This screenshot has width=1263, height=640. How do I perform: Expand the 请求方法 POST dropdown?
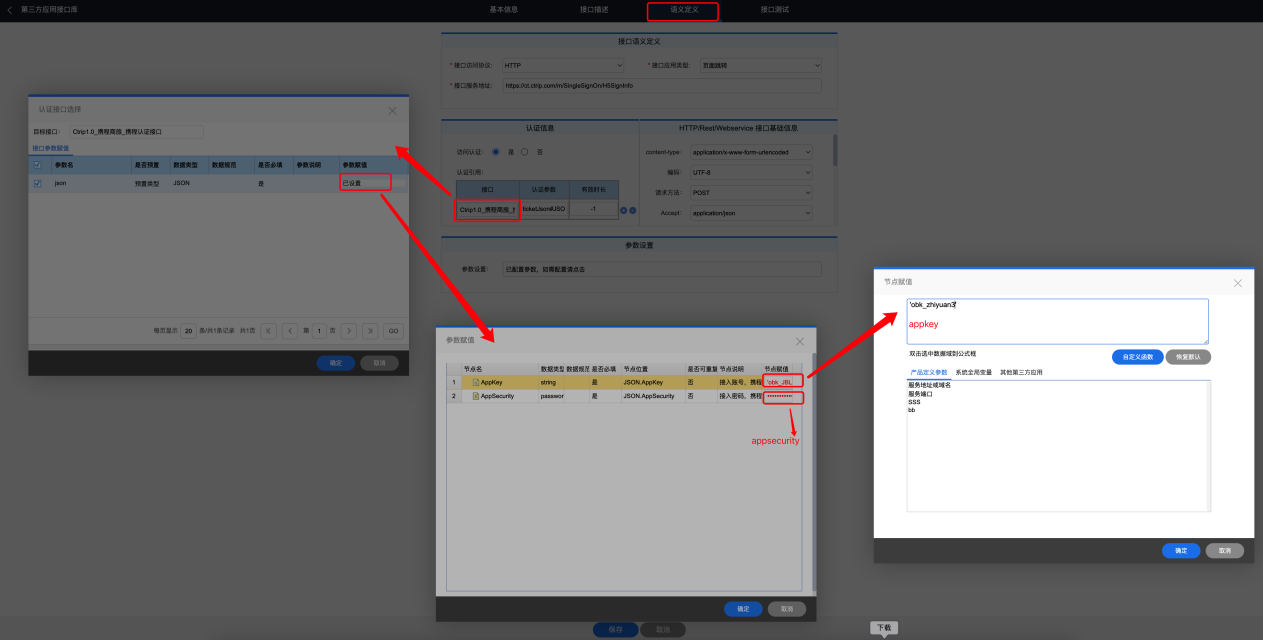751,192
